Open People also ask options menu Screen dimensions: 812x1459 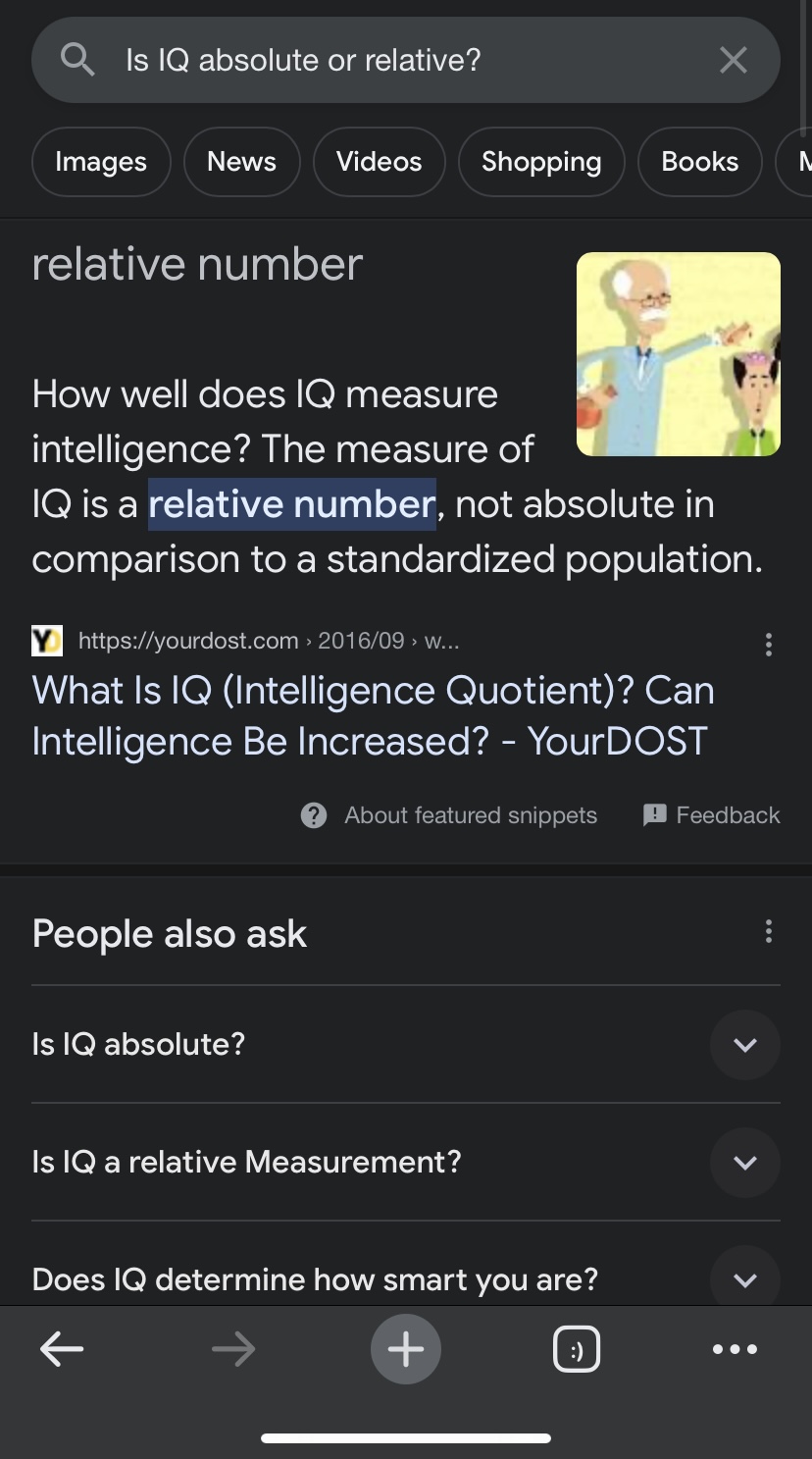click(768, 931)
